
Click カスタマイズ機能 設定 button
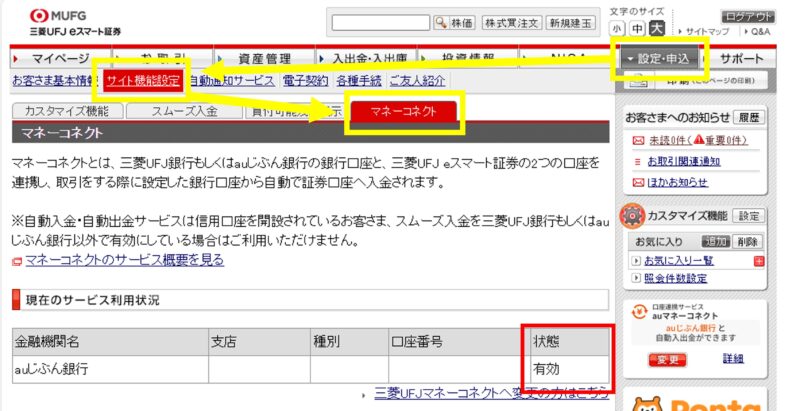[x=748, y=216]
